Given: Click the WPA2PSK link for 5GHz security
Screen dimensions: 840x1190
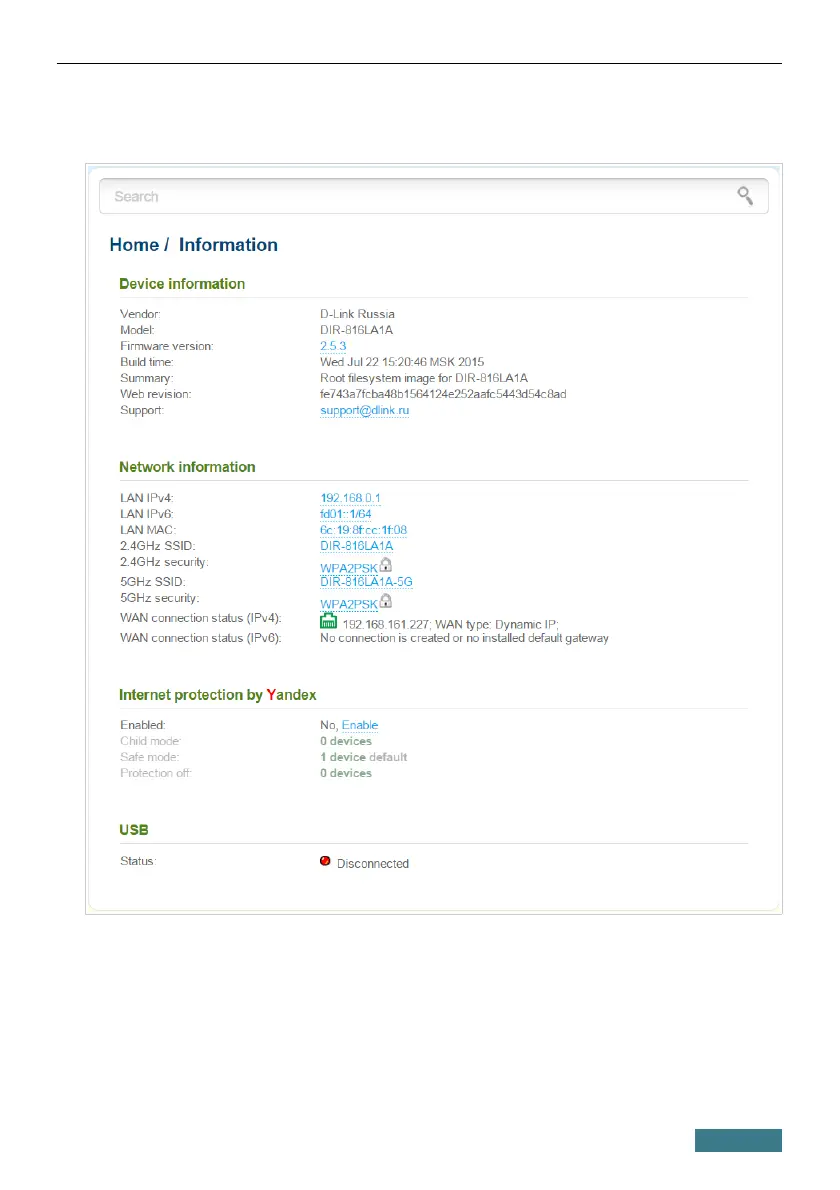Looking at the screenshot, I should 349,605.
